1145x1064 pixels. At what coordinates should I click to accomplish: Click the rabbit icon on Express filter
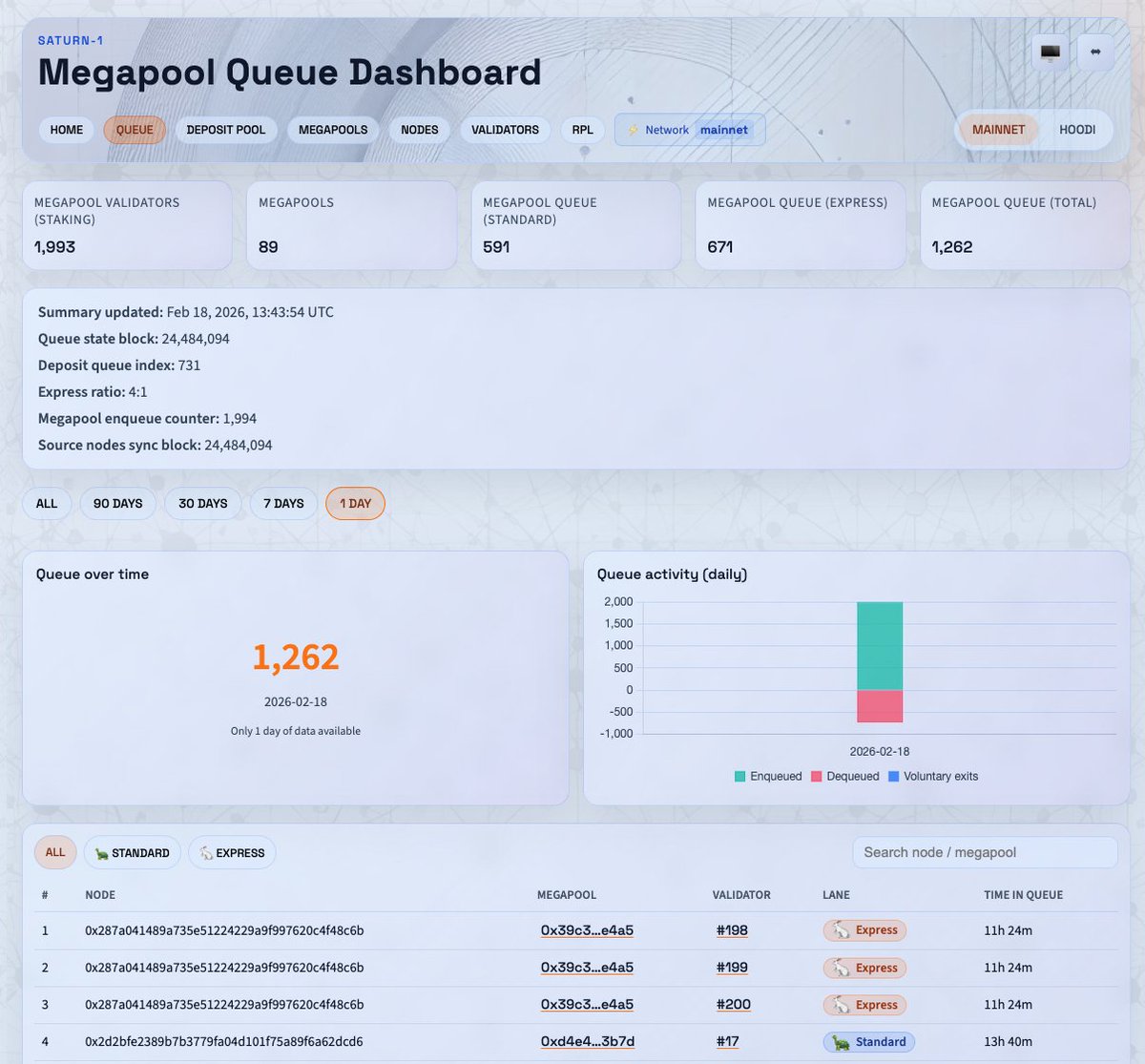(x=206, y=853)
